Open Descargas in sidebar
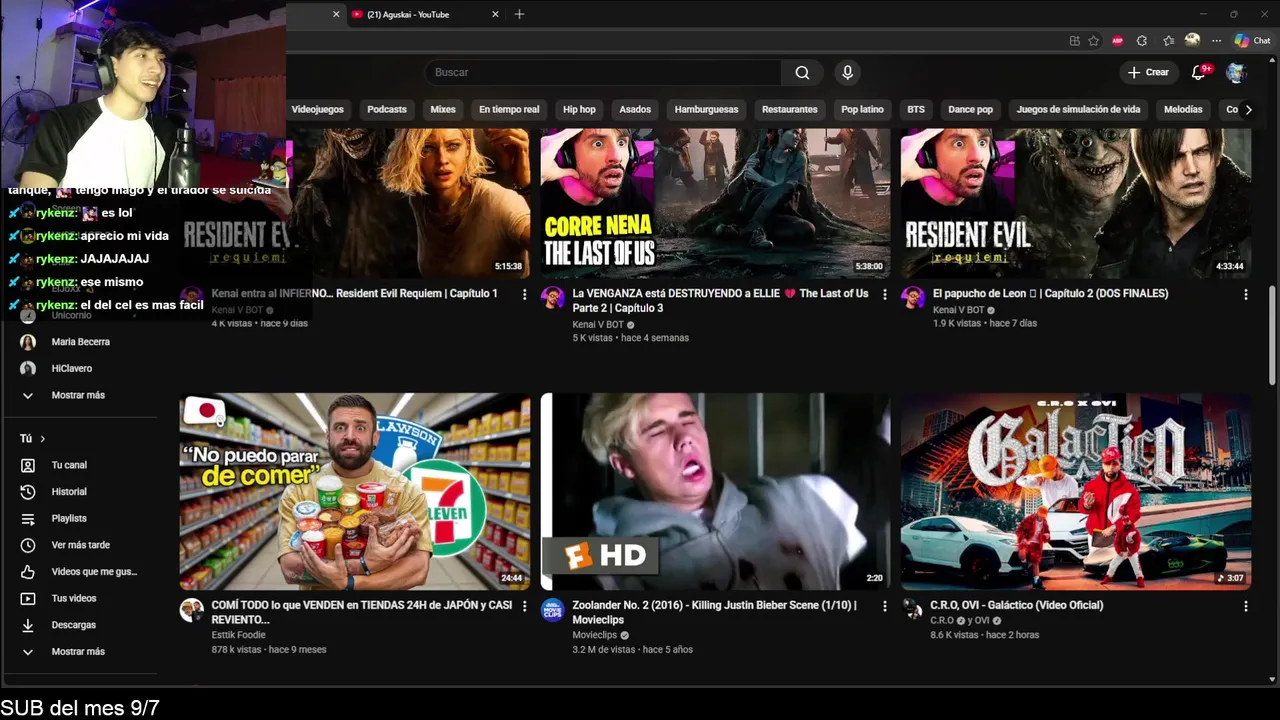Image resolution: width=1280 pixels, height=720 pixels. click(x=73, y=625)
